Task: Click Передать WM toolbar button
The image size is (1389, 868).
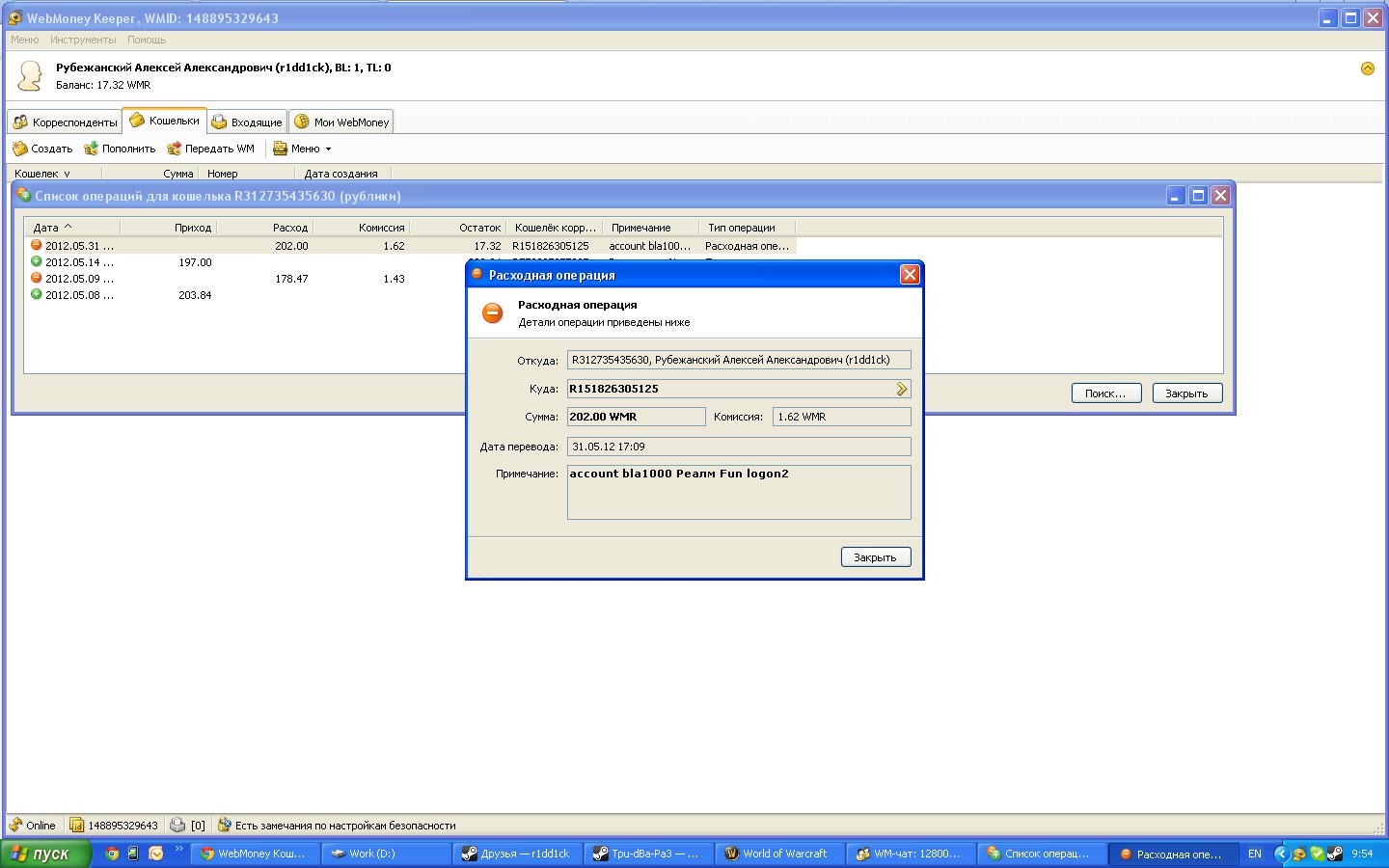Action: point(210,149)
